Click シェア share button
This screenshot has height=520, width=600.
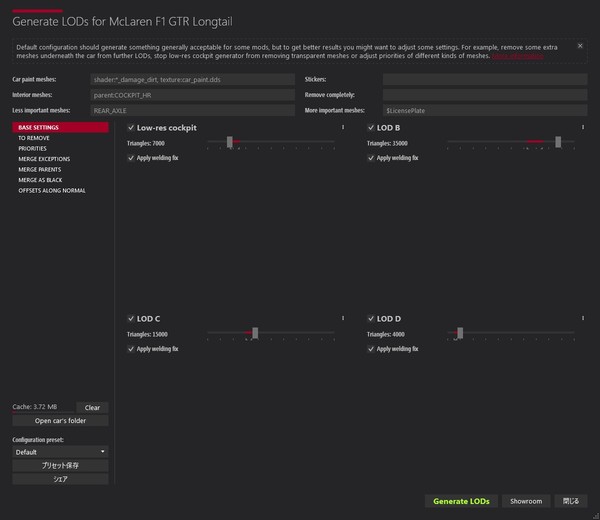(60, 479)
